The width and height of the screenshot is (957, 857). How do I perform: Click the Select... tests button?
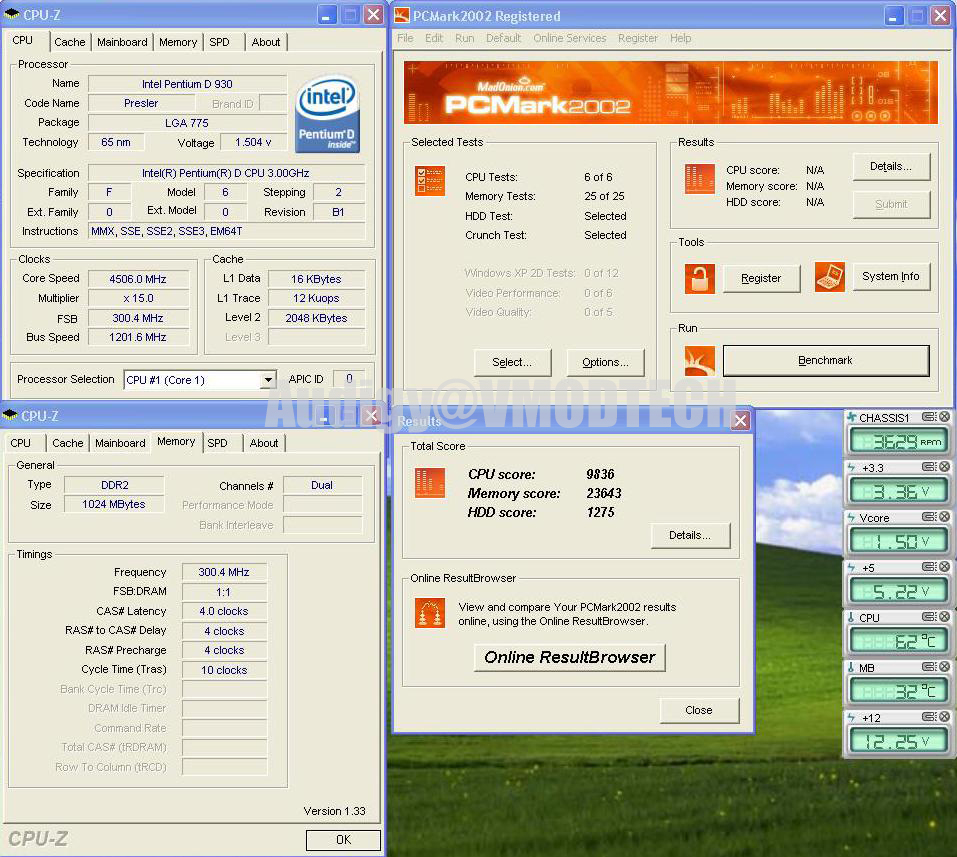click(512, 363)
